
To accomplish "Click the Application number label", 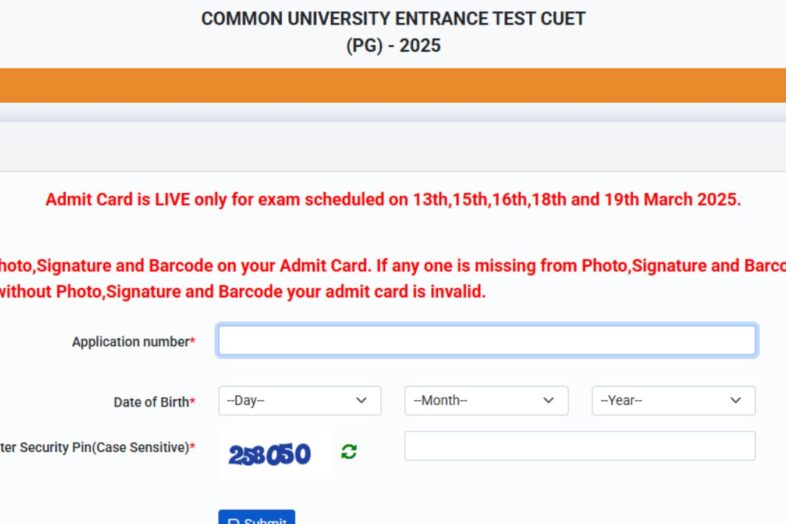I will (132, 342).
